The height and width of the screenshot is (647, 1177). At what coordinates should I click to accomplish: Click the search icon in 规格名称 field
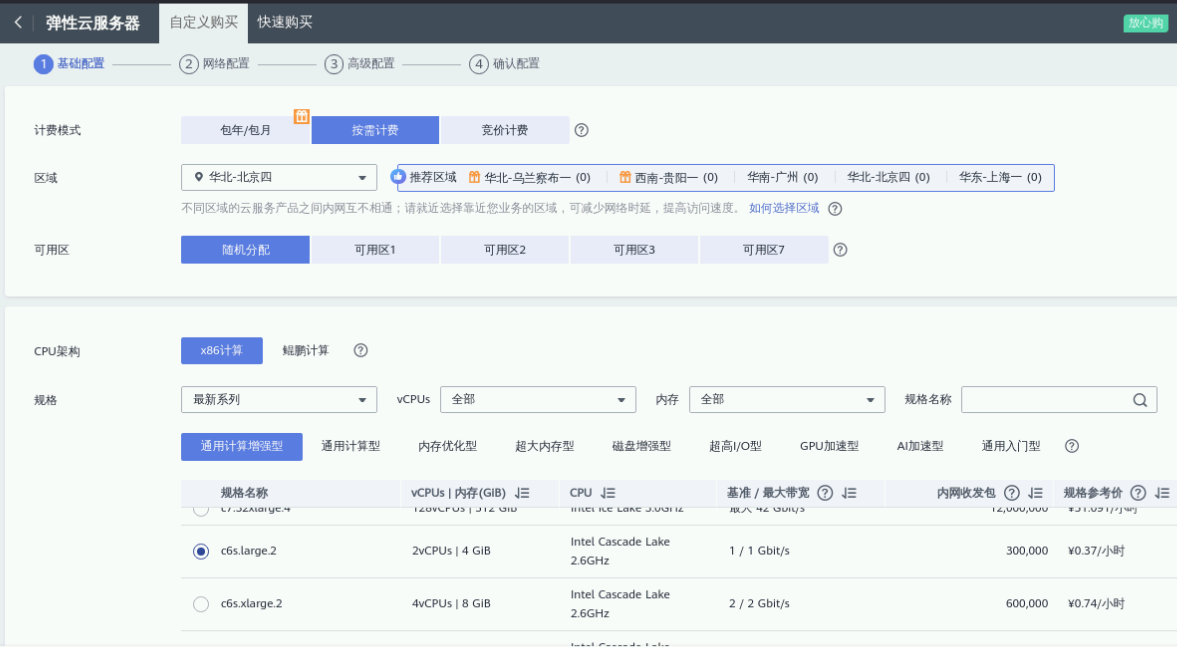pos(1139,400)
